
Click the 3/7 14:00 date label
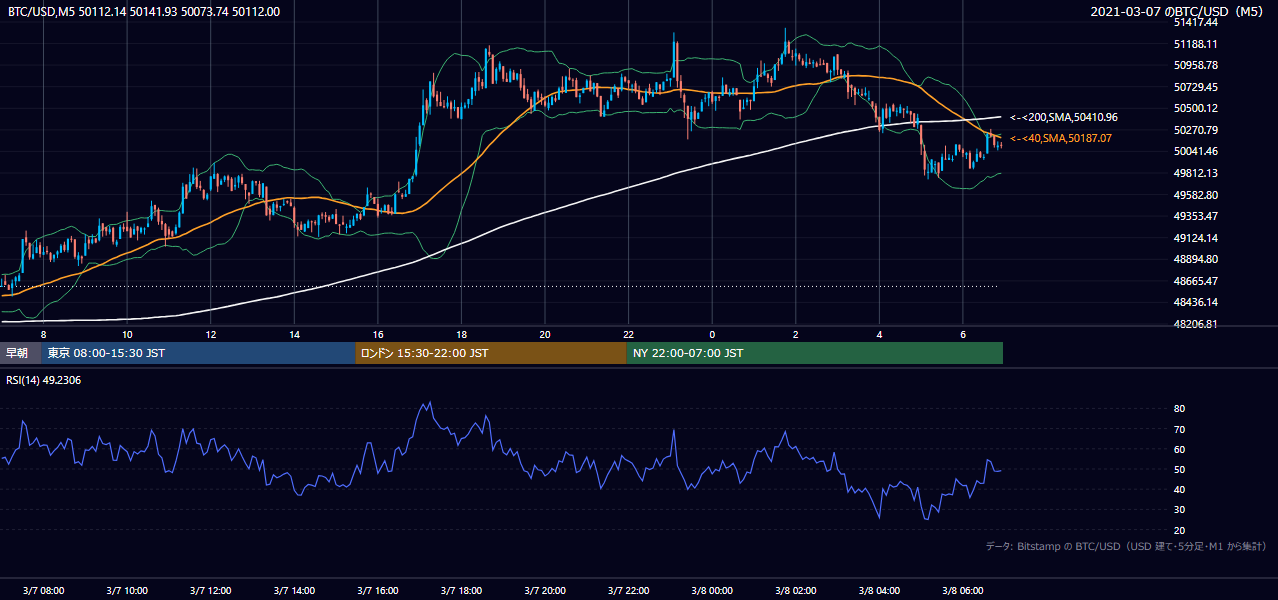294,590
